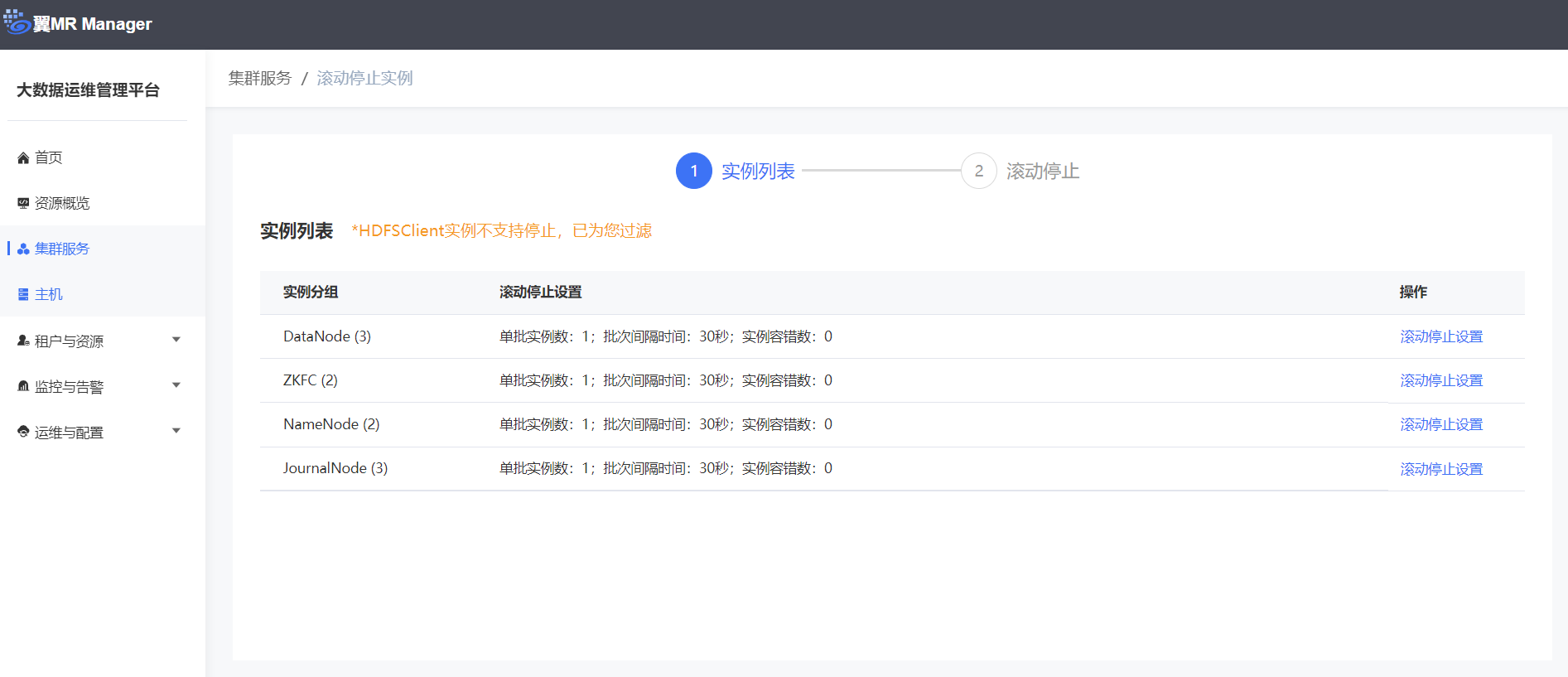
Task: Click the 大数据运维管理平台 sidebar title
Action: (x=88, y=90)
